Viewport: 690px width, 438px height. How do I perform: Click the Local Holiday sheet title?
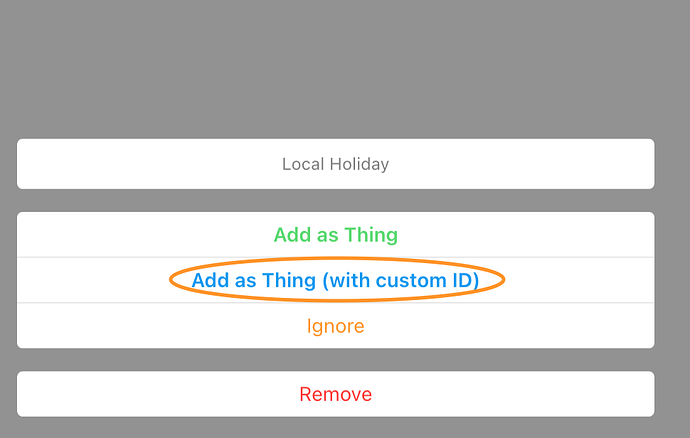click(335, 164)
